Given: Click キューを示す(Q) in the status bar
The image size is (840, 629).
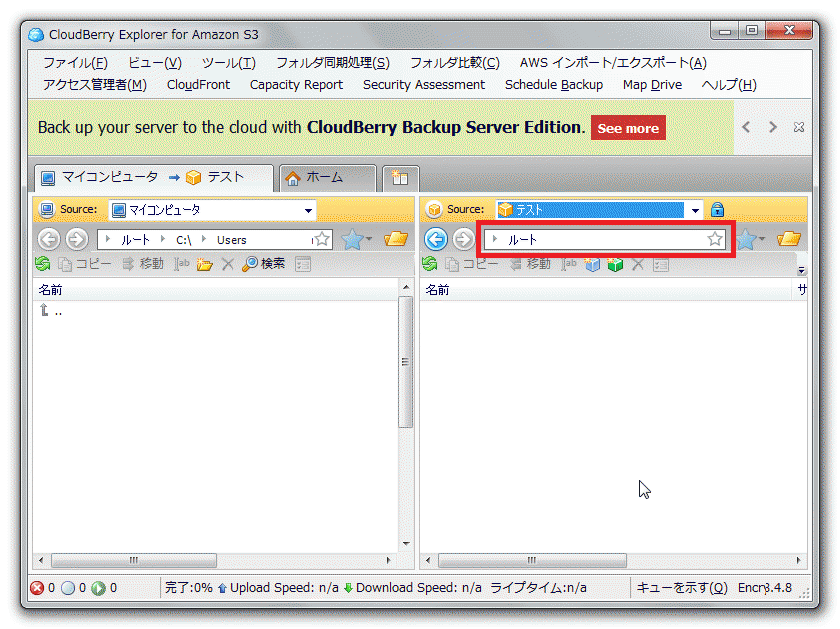Looking at the screenshot, I should point(681,588).
